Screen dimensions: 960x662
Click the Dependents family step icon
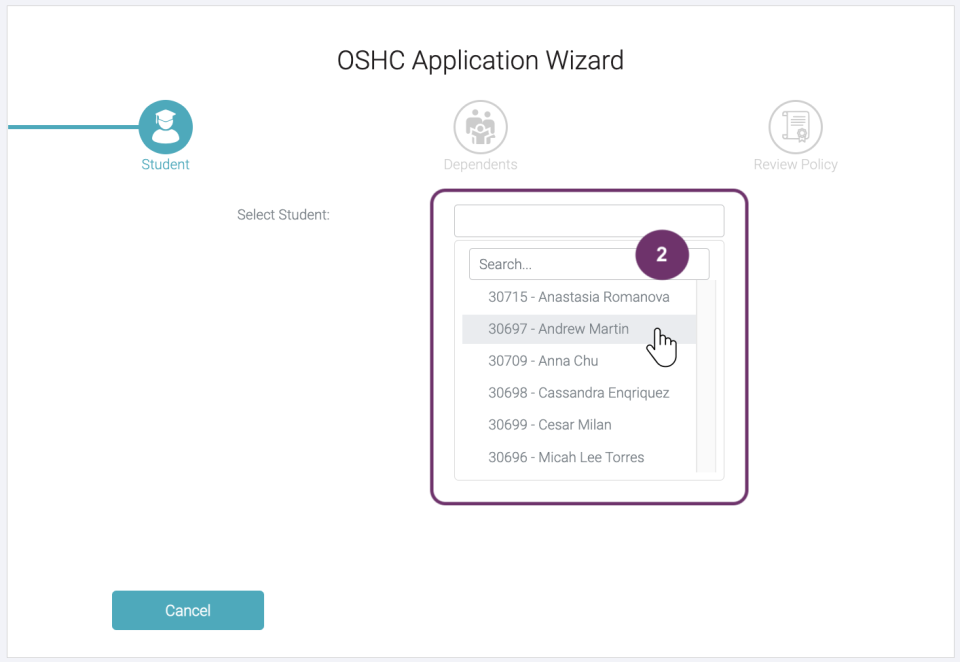[x=480, y=127]
